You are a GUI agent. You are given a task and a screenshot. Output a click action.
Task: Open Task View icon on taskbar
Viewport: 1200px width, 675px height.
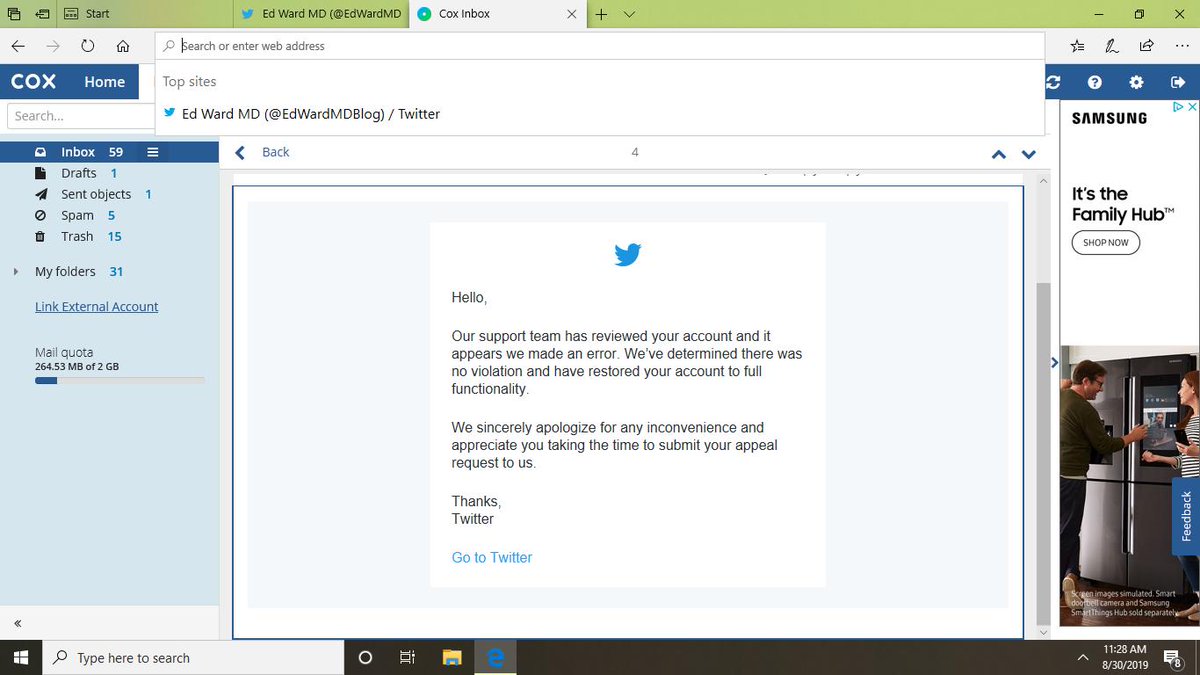[407, 657]
